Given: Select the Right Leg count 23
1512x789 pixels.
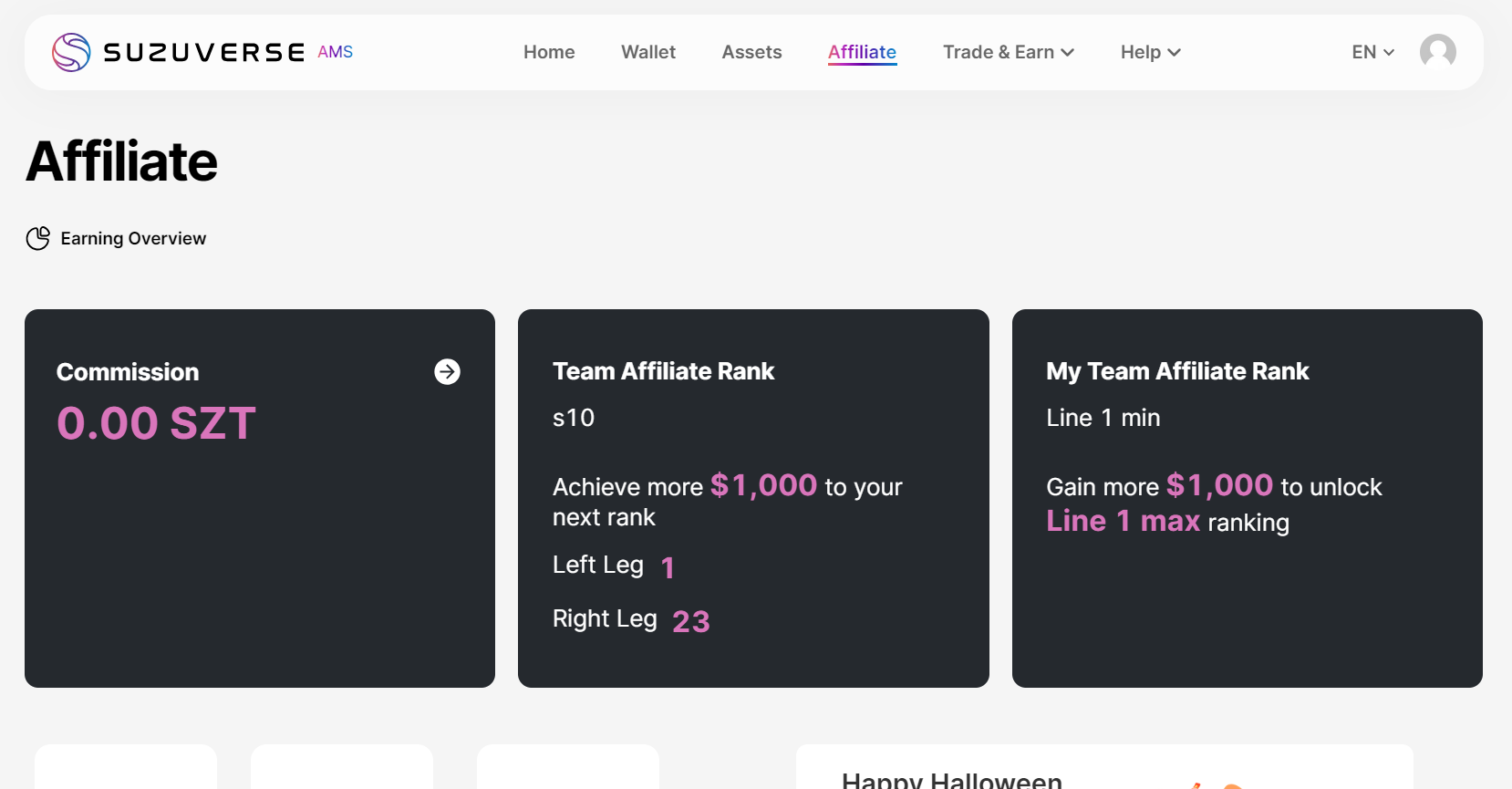Looking at the screenshot, I should tap(690, 621).
